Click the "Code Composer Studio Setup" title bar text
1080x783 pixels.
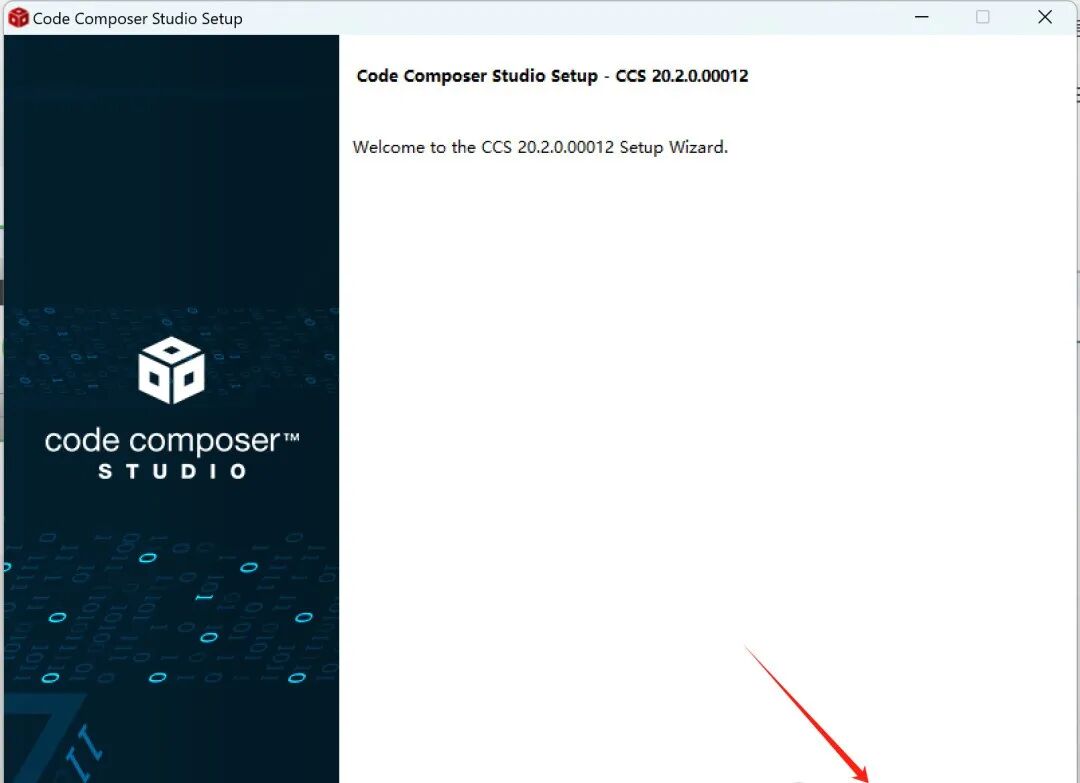pyautogui.click(x=138, y=19)
